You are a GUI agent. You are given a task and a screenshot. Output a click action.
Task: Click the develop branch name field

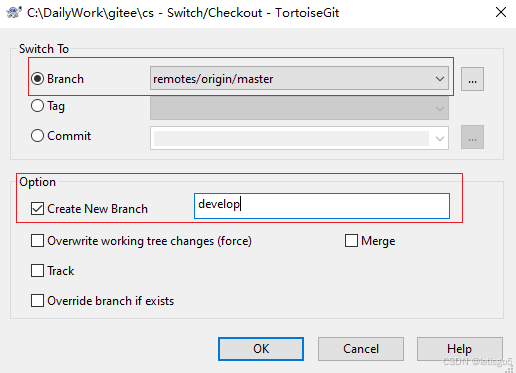click(x=322, y=206)
